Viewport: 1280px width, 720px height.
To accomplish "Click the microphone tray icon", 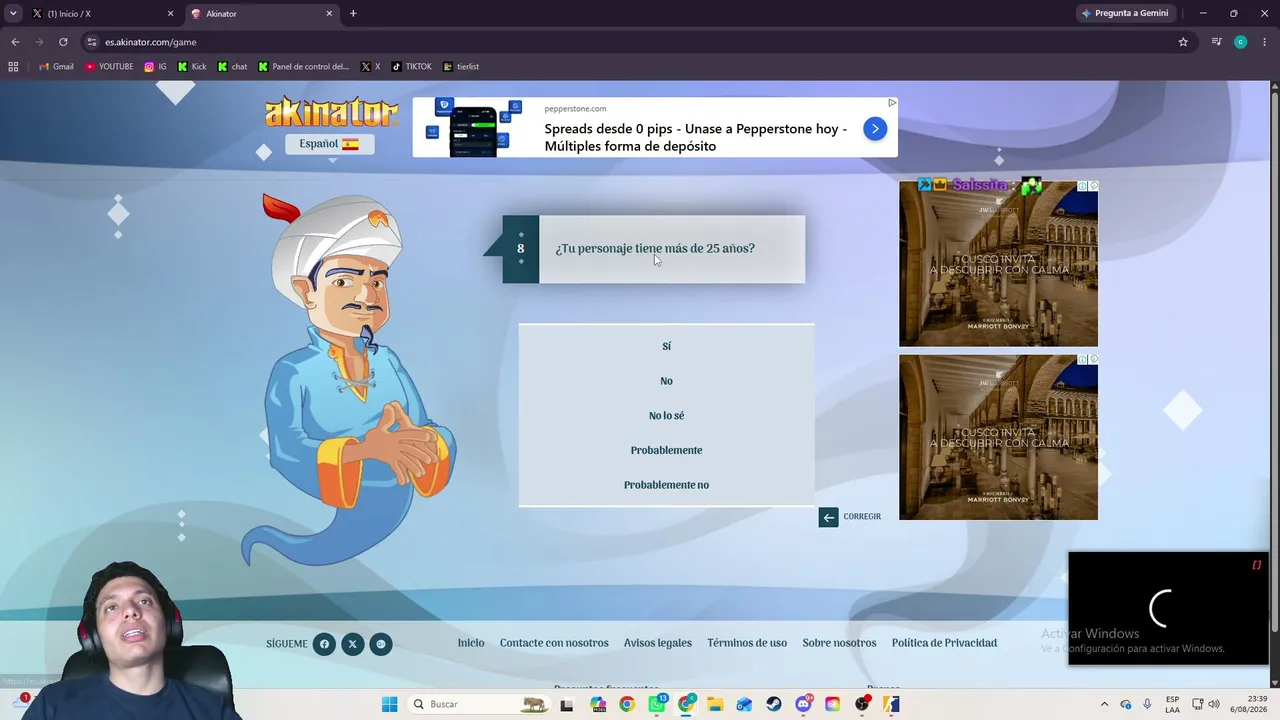I will (1147, 704).
